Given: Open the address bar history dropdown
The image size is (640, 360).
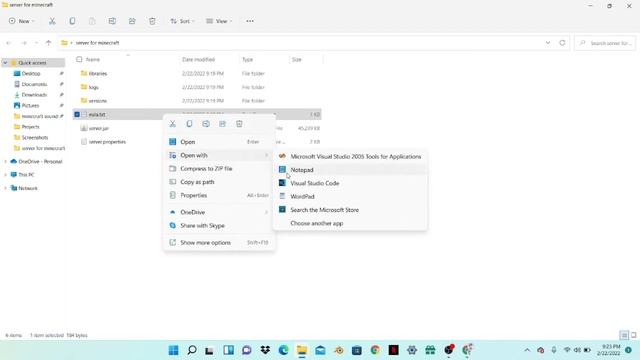Looking at the screenshot, I should click(x=548, y=43).
